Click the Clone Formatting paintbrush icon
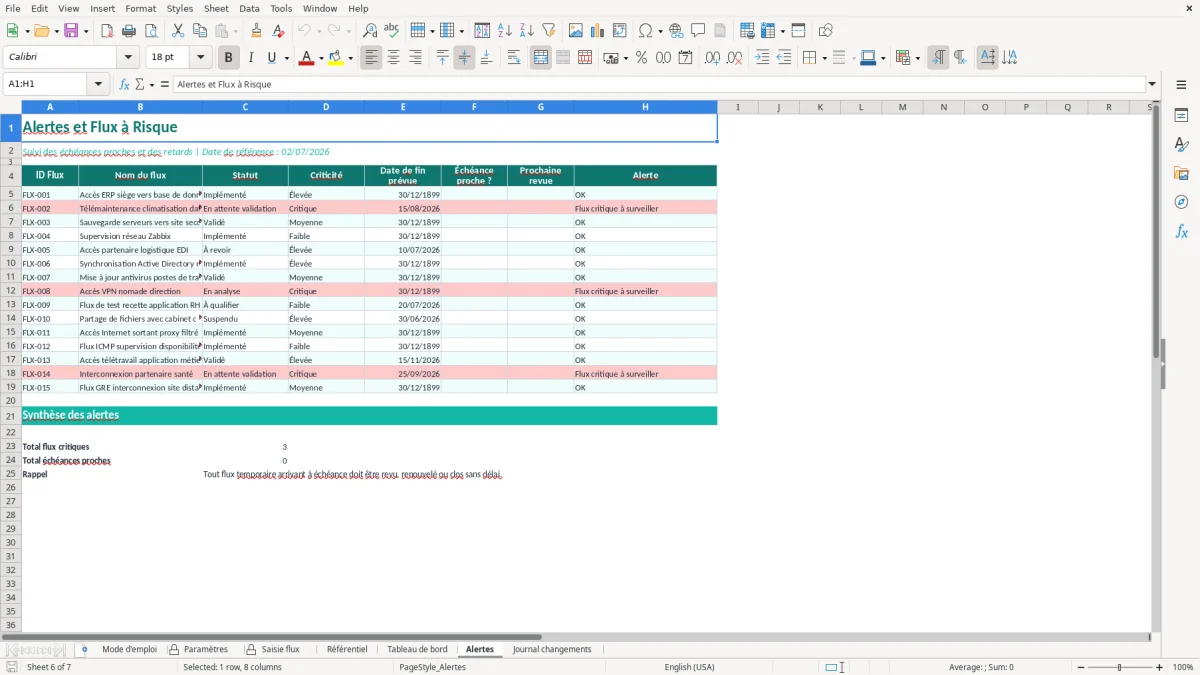Screen dimensions: 1200x675 257,31
